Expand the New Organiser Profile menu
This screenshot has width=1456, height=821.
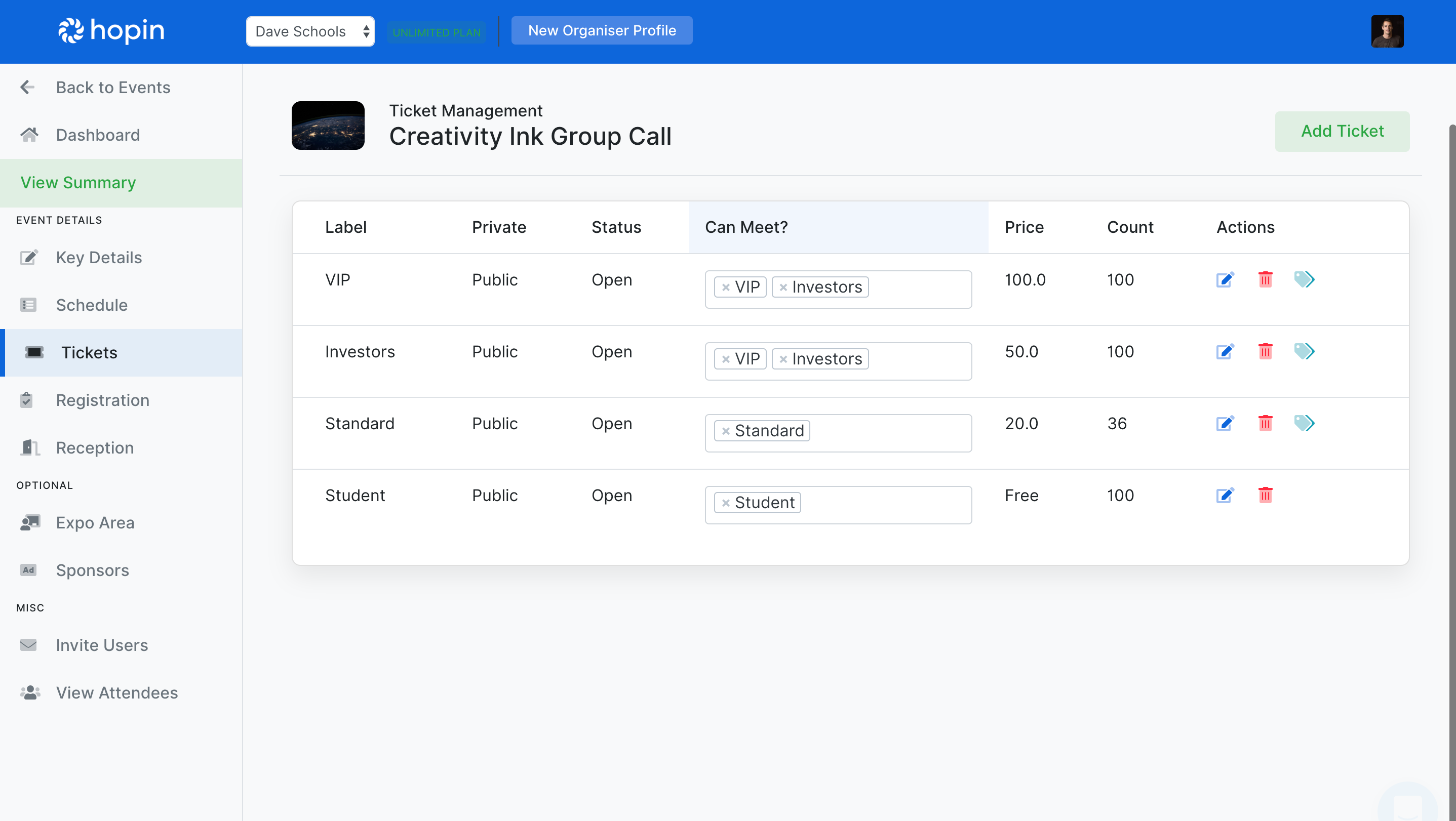pos(602,30)
